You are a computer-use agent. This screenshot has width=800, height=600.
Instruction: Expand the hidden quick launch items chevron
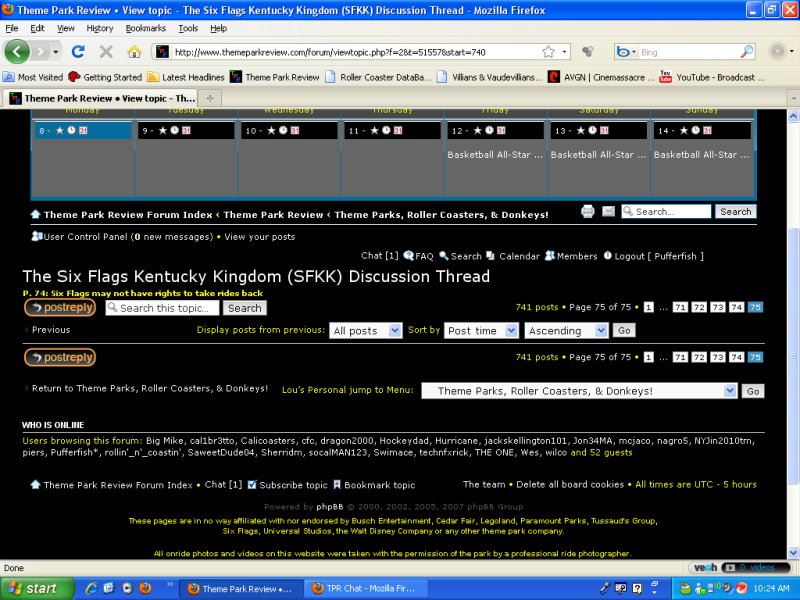pos(169,584)
